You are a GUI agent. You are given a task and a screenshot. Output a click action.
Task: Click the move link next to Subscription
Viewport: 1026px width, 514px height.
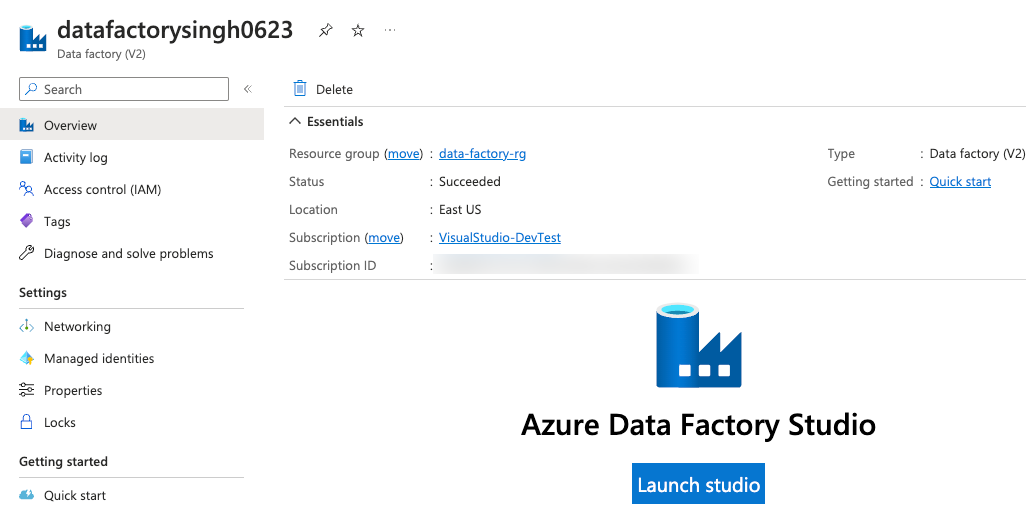click(384, 237)
